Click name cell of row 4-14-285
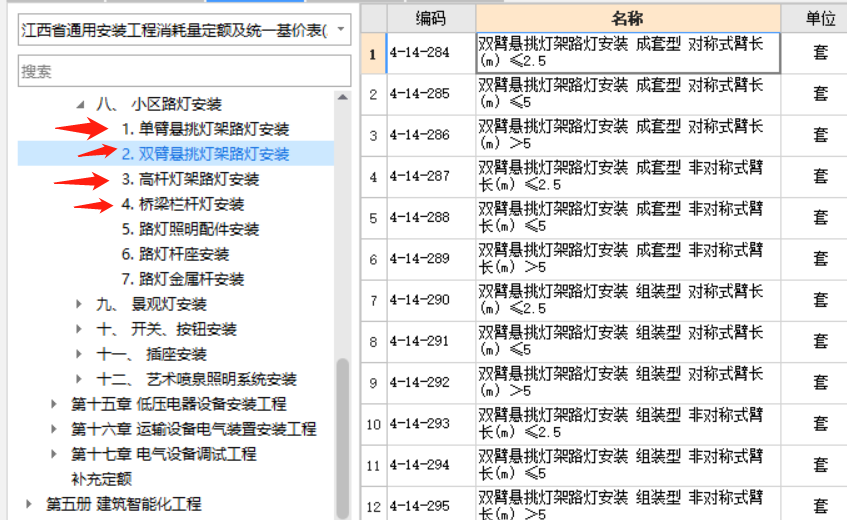 [628, 94]
